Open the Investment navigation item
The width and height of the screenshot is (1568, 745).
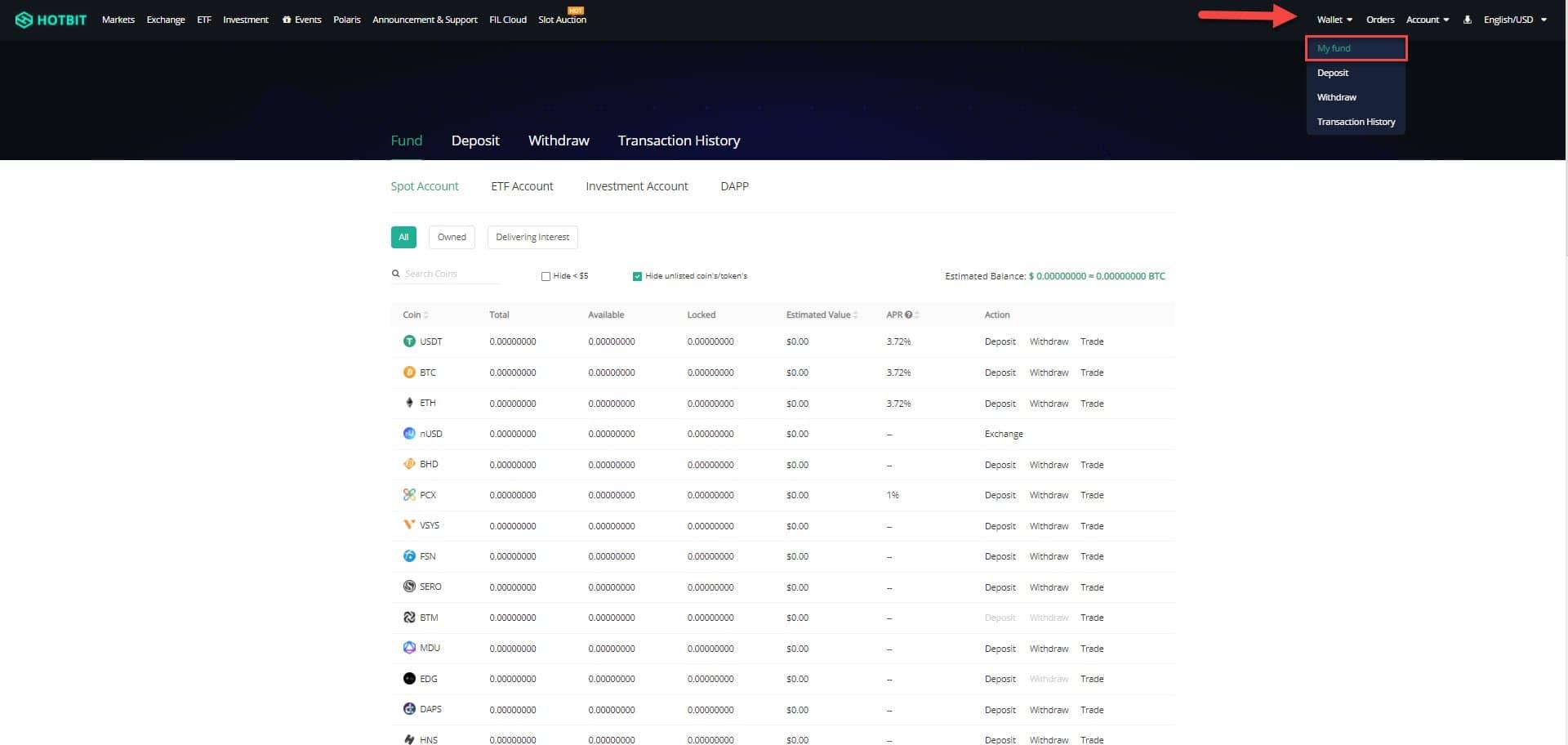pos(246,20)
